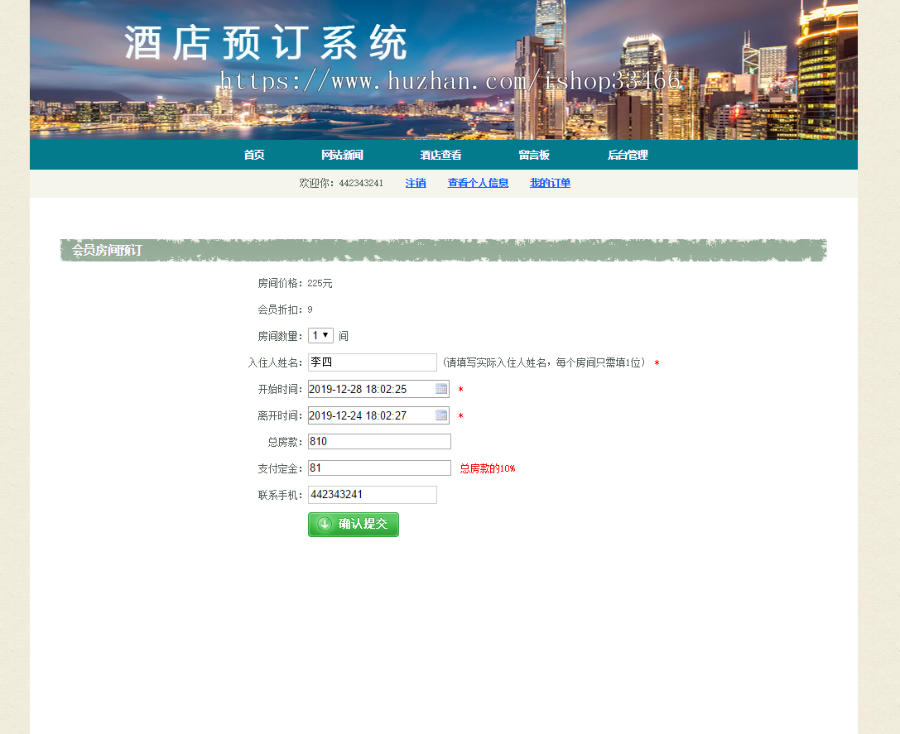
Task: Click the start time field showing 2019-12-28
Action: click(370, 389)
